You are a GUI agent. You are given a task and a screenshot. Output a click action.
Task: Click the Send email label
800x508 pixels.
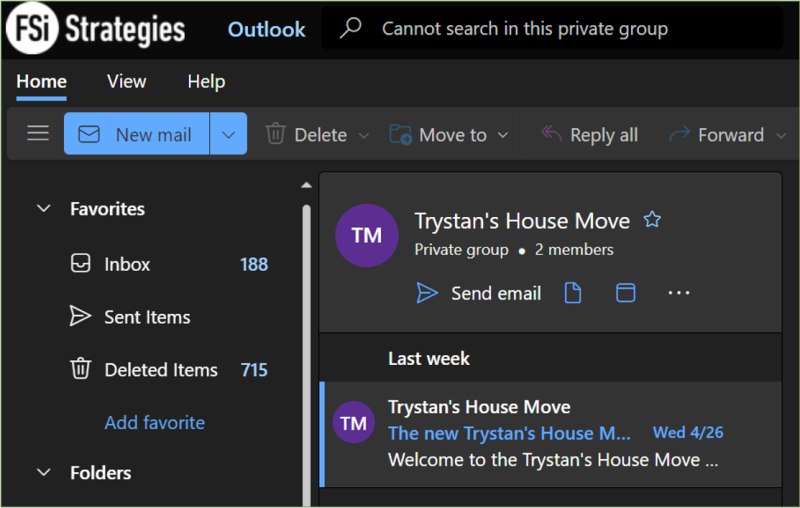(x=496, y=293)
